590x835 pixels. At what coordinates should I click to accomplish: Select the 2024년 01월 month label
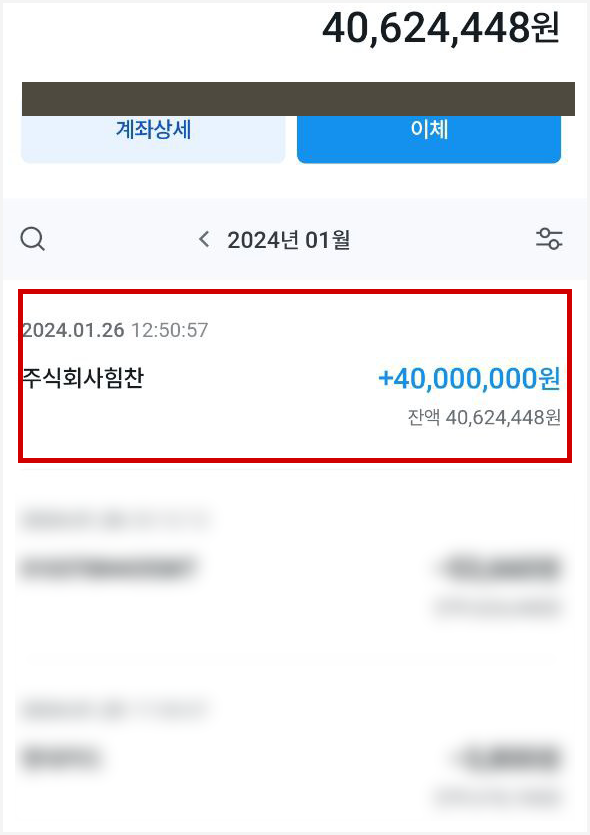289,240
